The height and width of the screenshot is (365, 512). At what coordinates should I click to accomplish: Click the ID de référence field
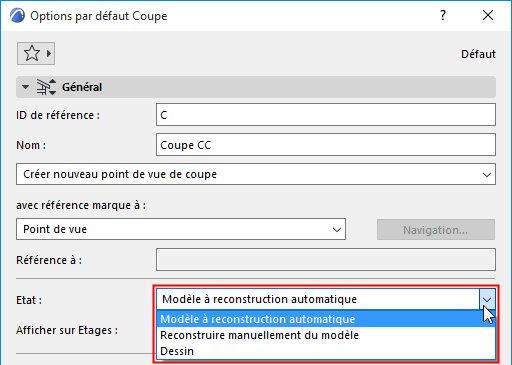(326, 115)
